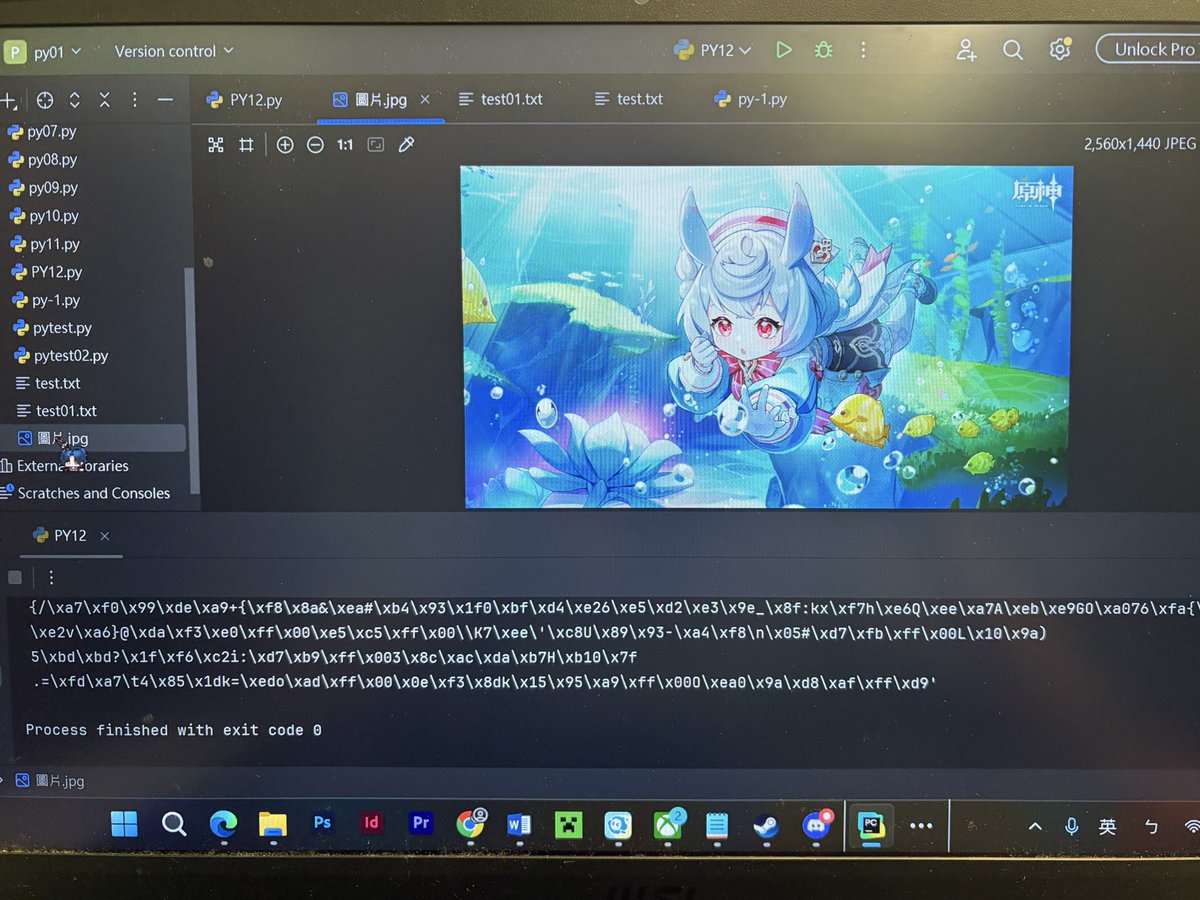Open the Code With Me icon

(966, 50)
